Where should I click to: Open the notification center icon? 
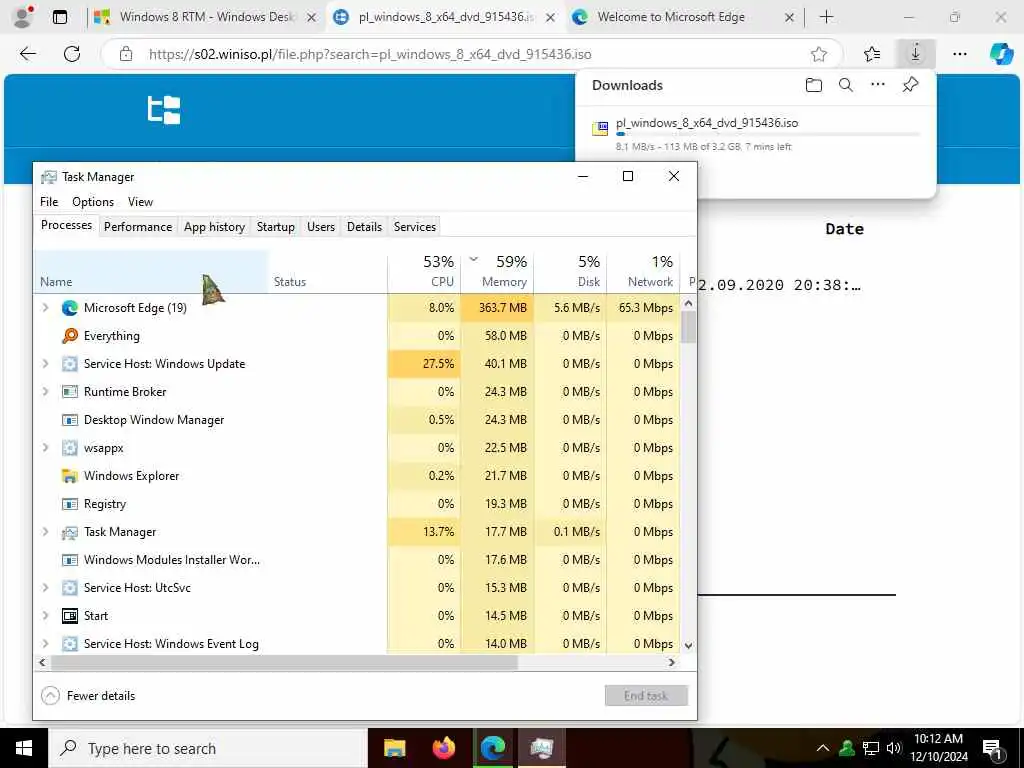pos(993,748)
